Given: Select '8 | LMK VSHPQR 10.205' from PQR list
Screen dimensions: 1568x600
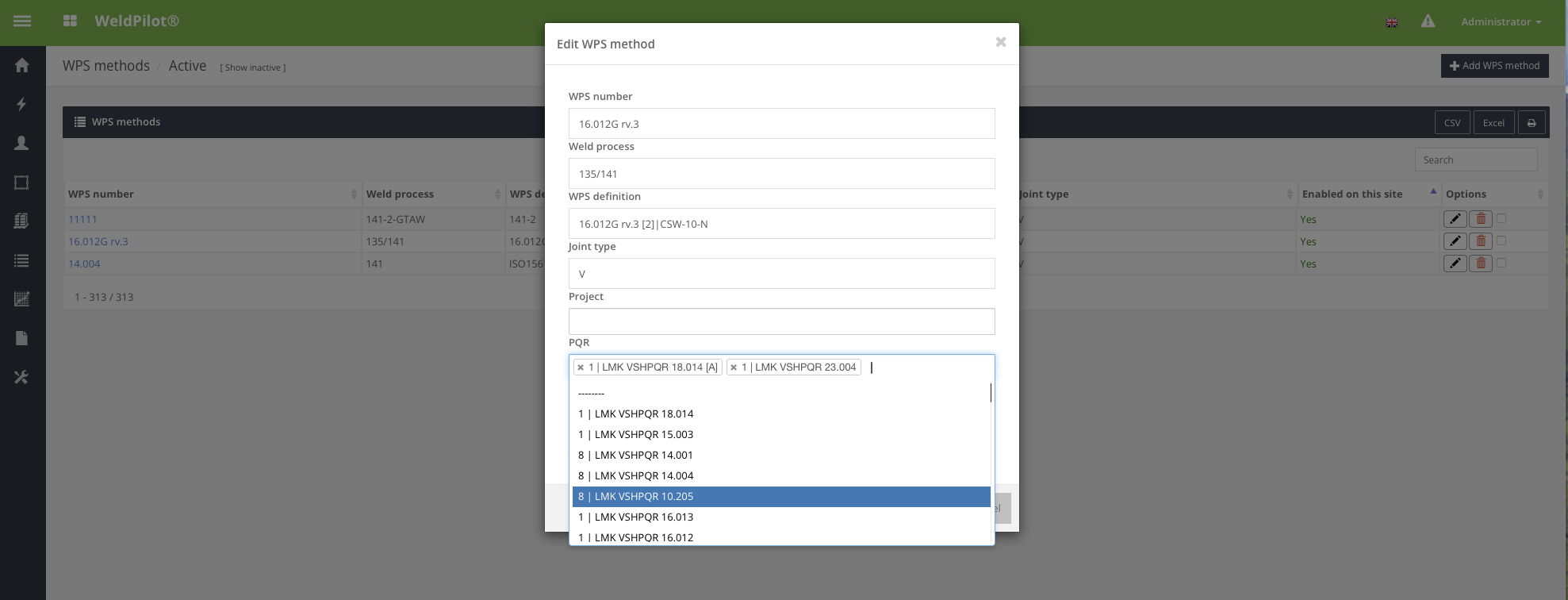Looking at the screenshot, I should click(781, 496).
